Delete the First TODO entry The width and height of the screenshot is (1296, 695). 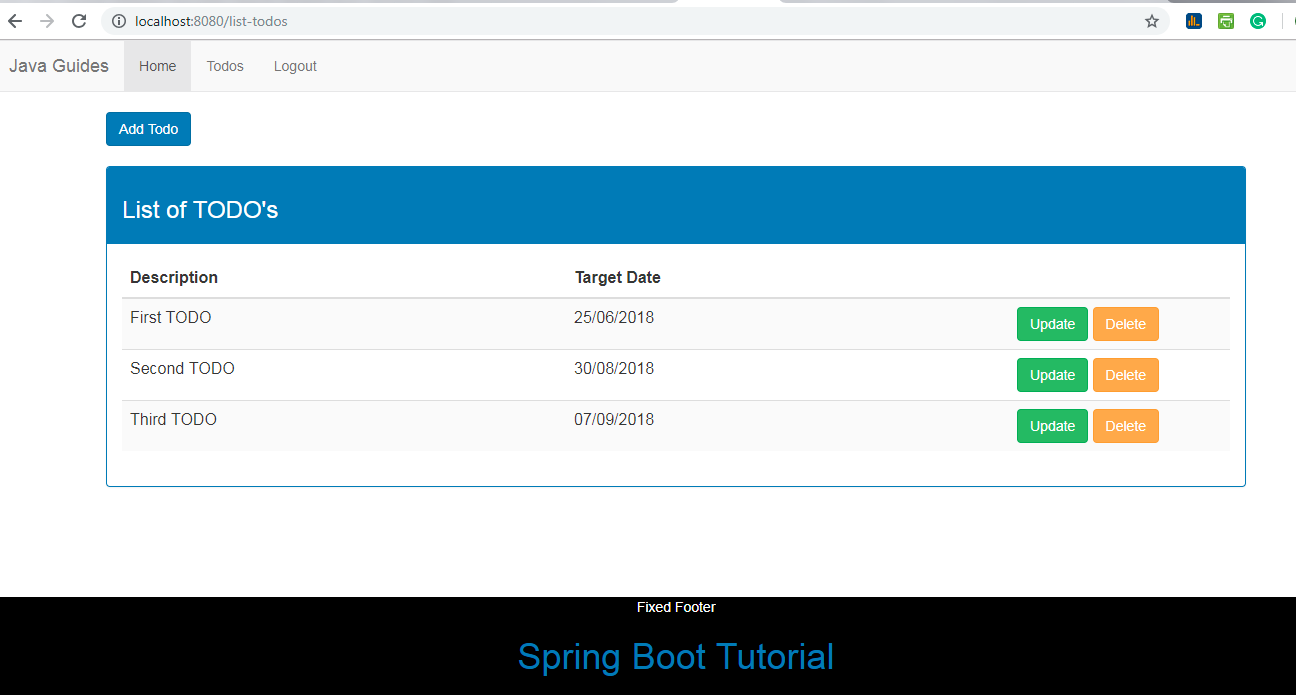point(1126,324)
